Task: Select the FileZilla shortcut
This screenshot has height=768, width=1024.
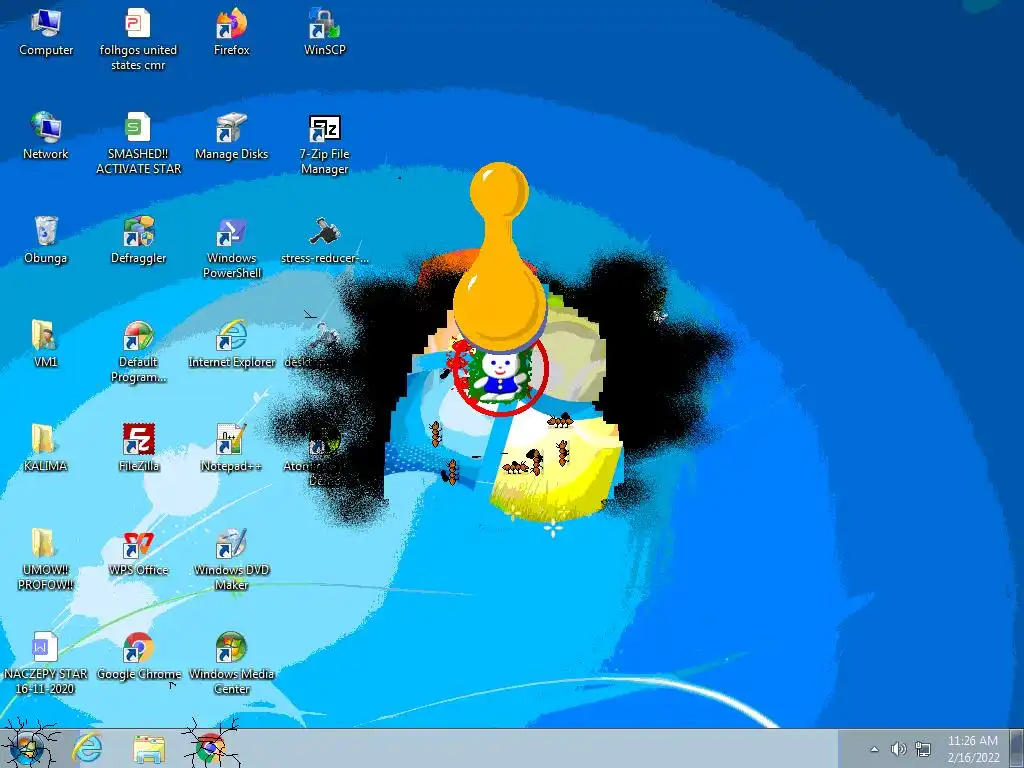Action: 138,448
